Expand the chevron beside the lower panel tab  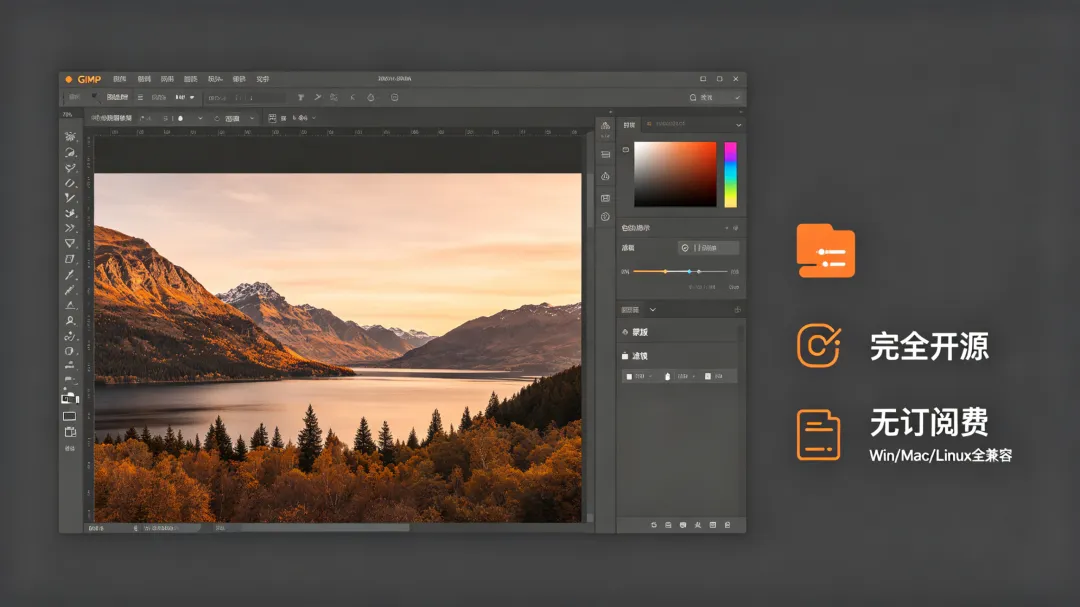(653, 310)
